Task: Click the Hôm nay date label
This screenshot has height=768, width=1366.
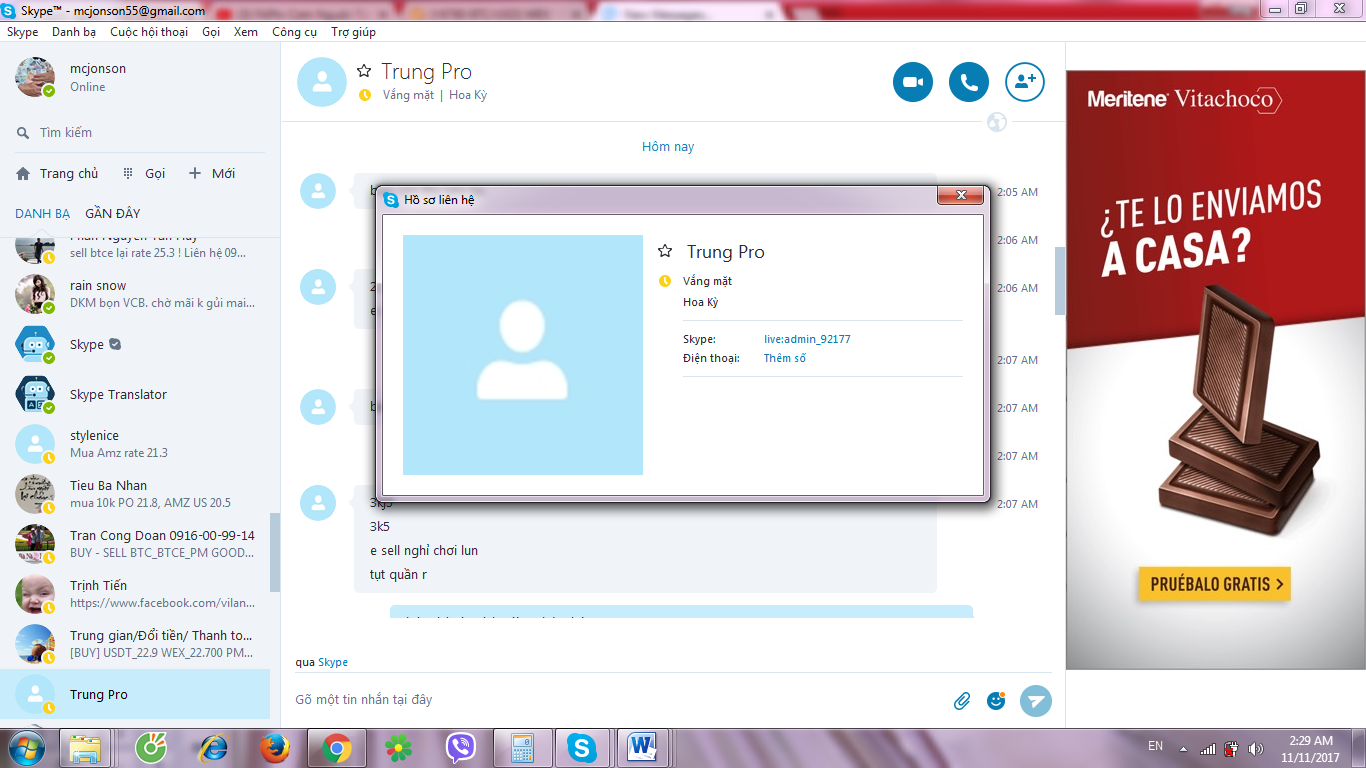Action: (668, 147)
